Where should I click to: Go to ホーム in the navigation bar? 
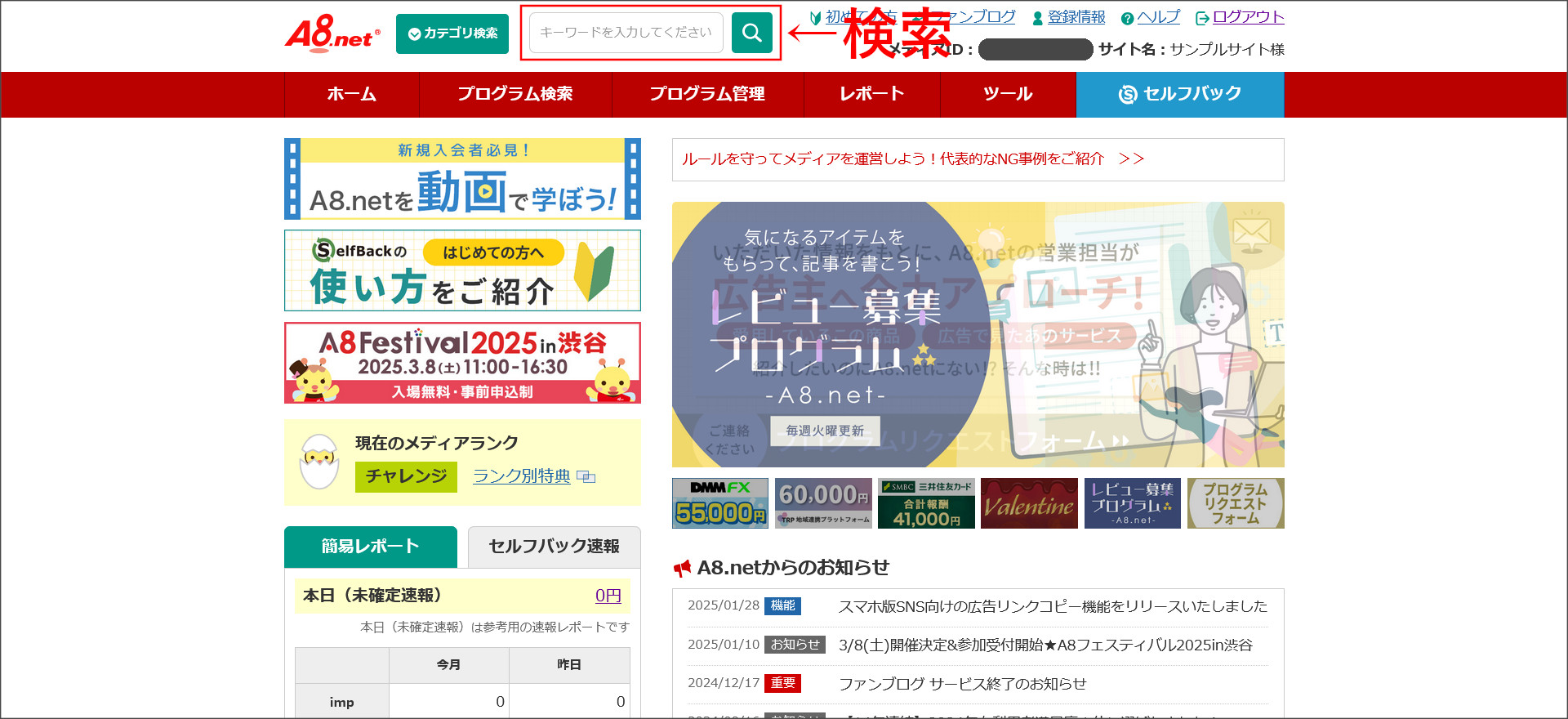click(352, 94)
